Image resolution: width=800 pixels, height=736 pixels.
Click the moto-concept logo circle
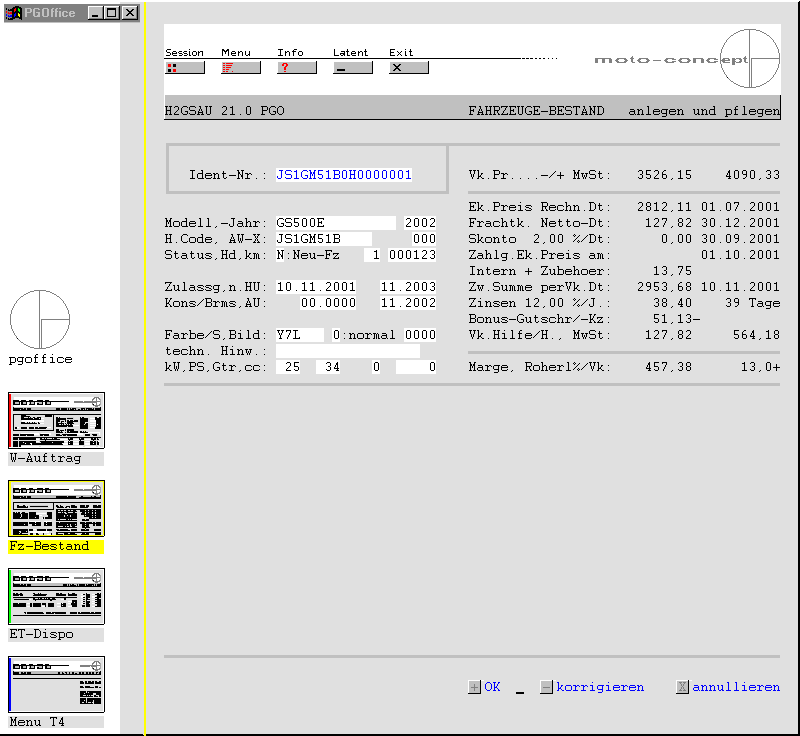[x=749, y=59]
